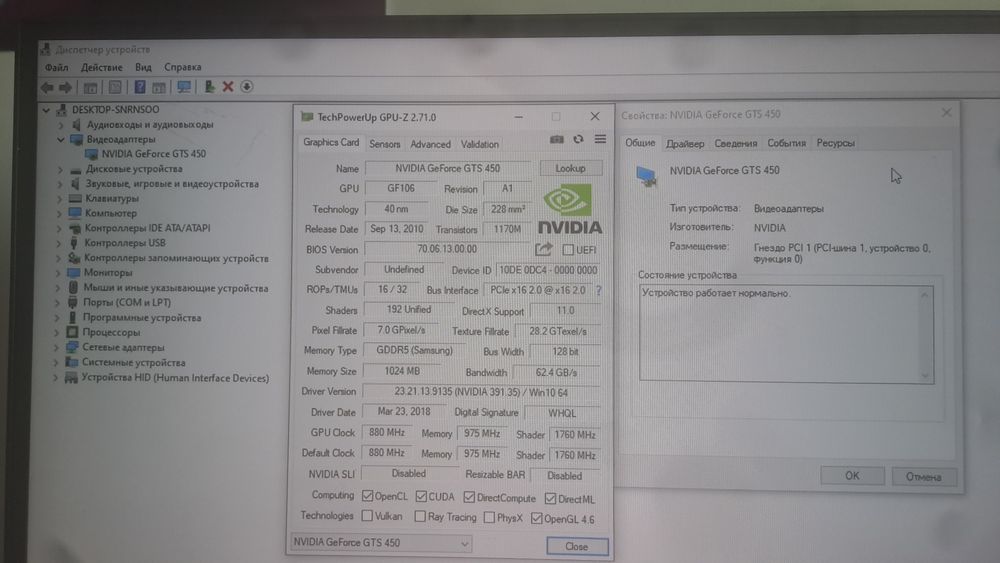Open the Вид menu
1000x563 pixels.
click(x=143, y=68)
